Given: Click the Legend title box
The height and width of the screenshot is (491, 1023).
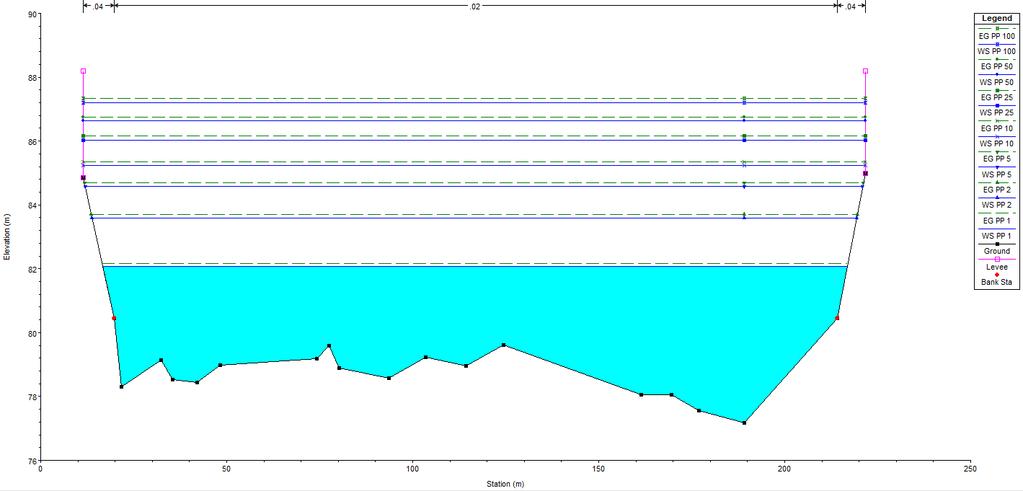Looking at the screenshot, I should tap(997, 19).
